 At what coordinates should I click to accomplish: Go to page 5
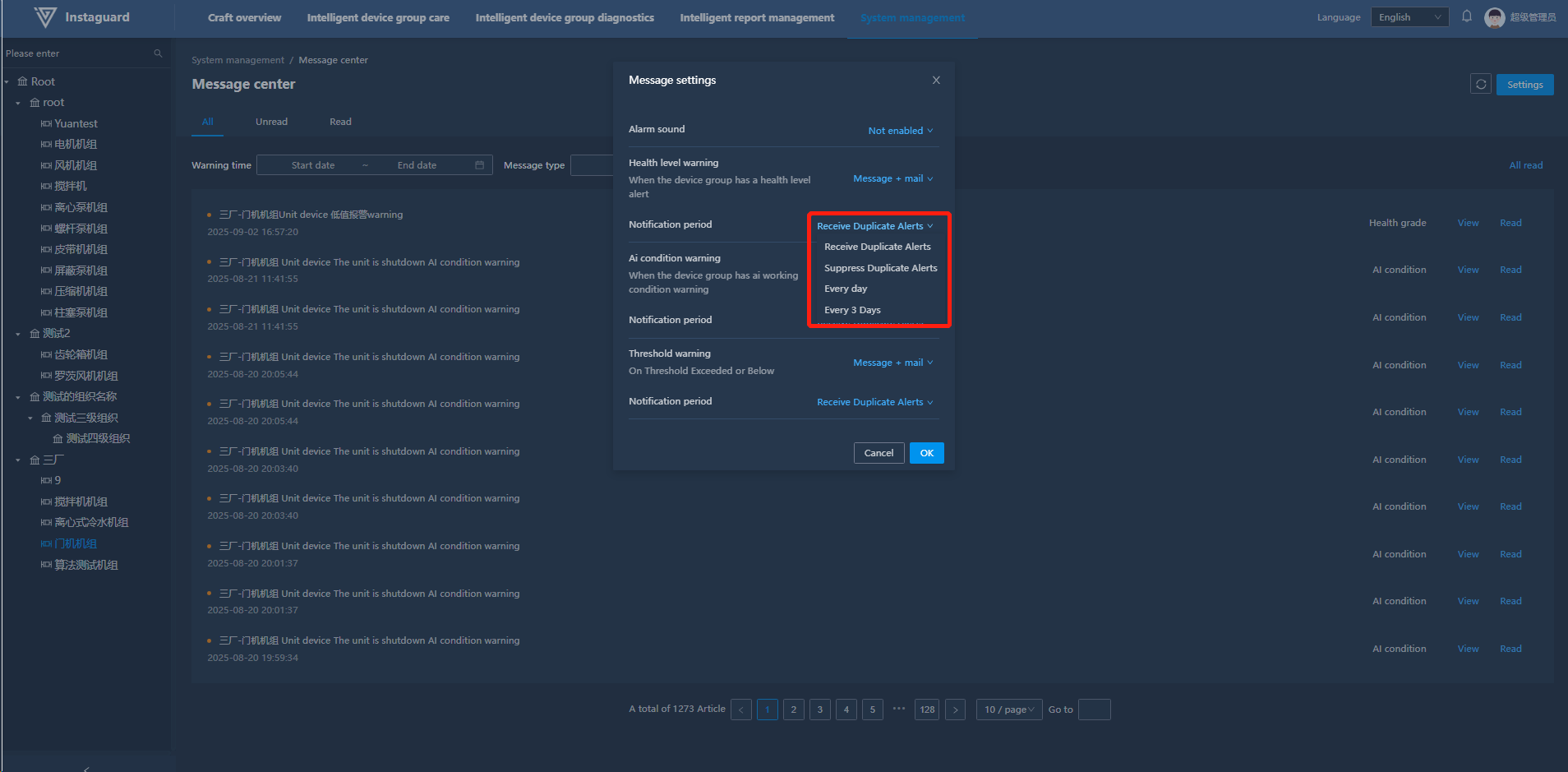[873, 710]
